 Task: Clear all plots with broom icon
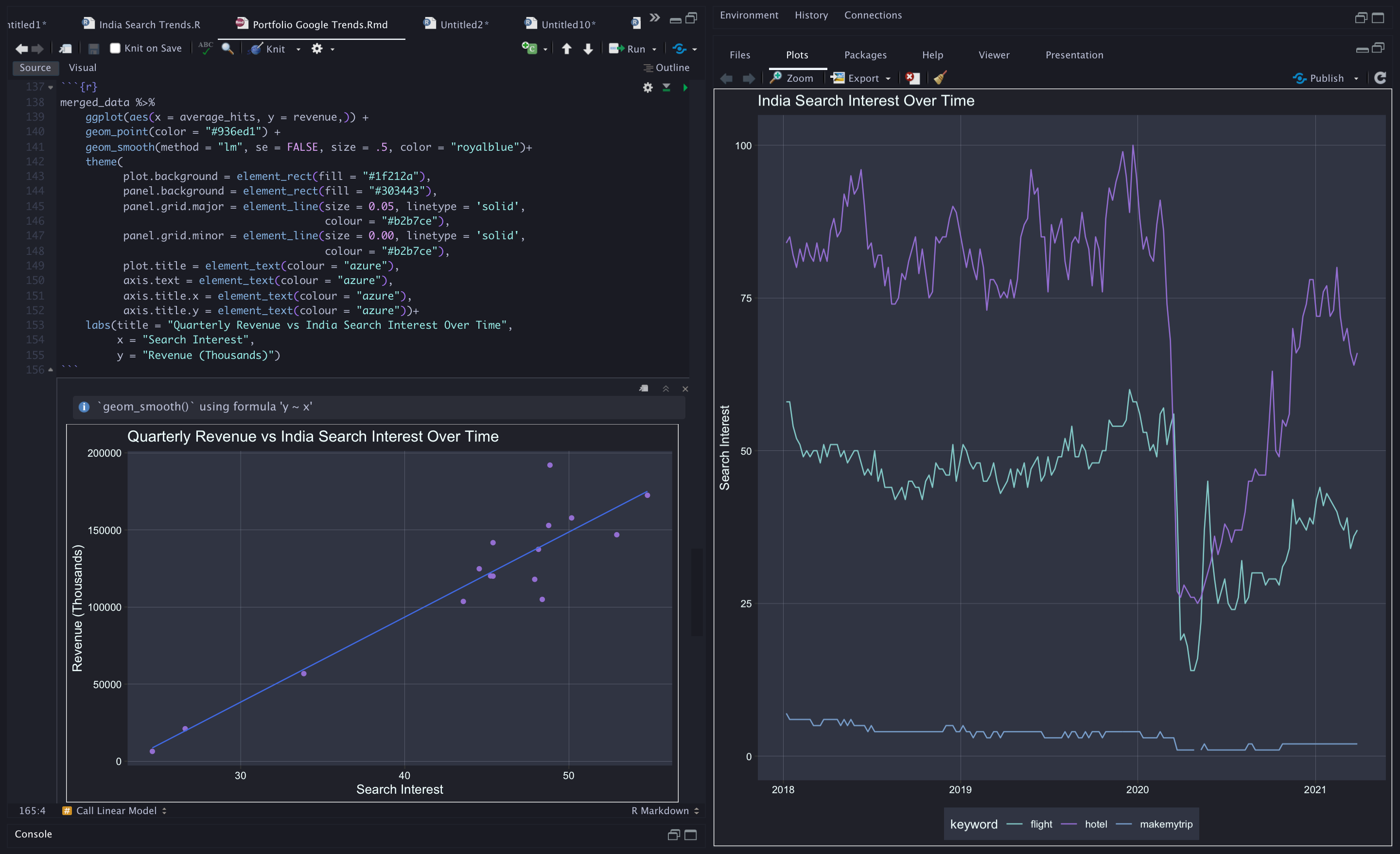coord(940,78)
